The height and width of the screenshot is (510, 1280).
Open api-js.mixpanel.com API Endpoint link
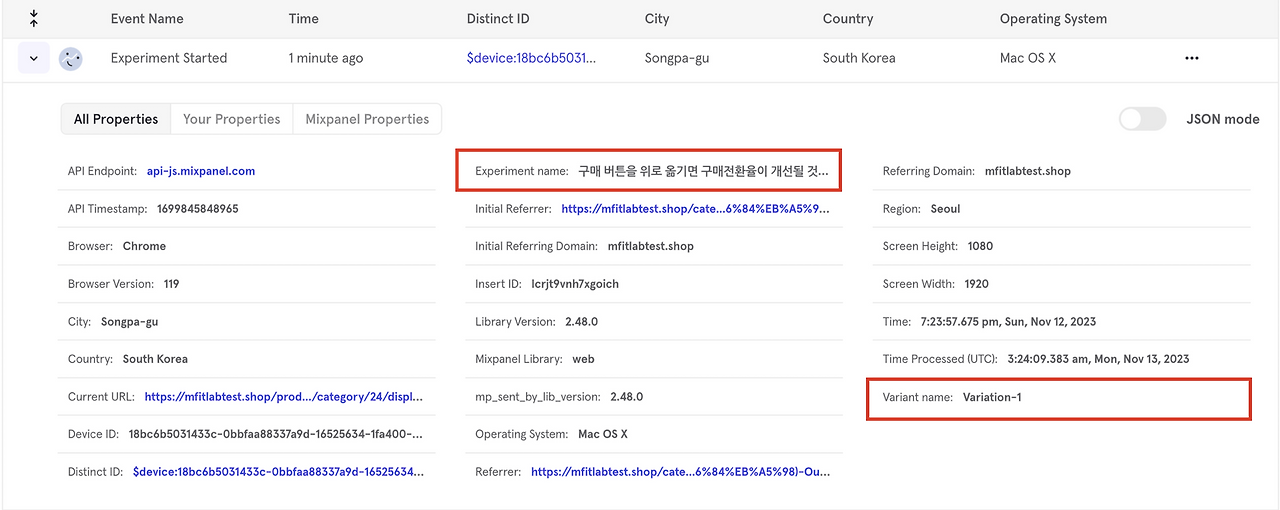201,171
